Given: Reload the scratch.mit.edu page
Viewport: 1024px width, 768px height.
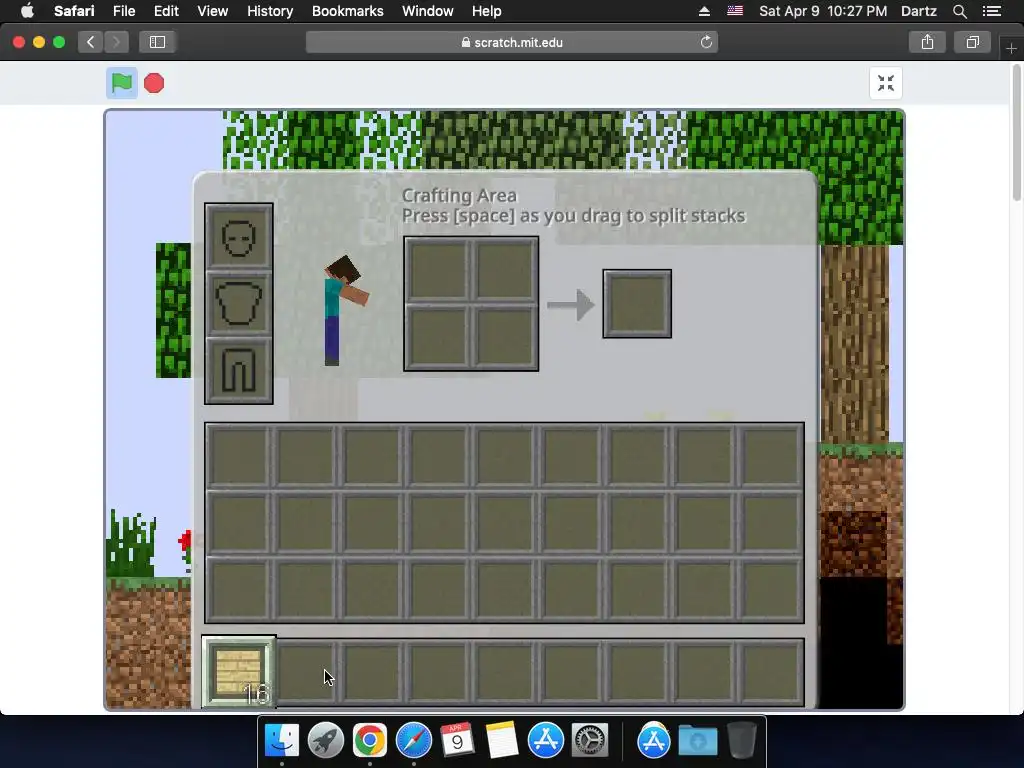Looking at the screenshot, I should [x=706, y=42].
